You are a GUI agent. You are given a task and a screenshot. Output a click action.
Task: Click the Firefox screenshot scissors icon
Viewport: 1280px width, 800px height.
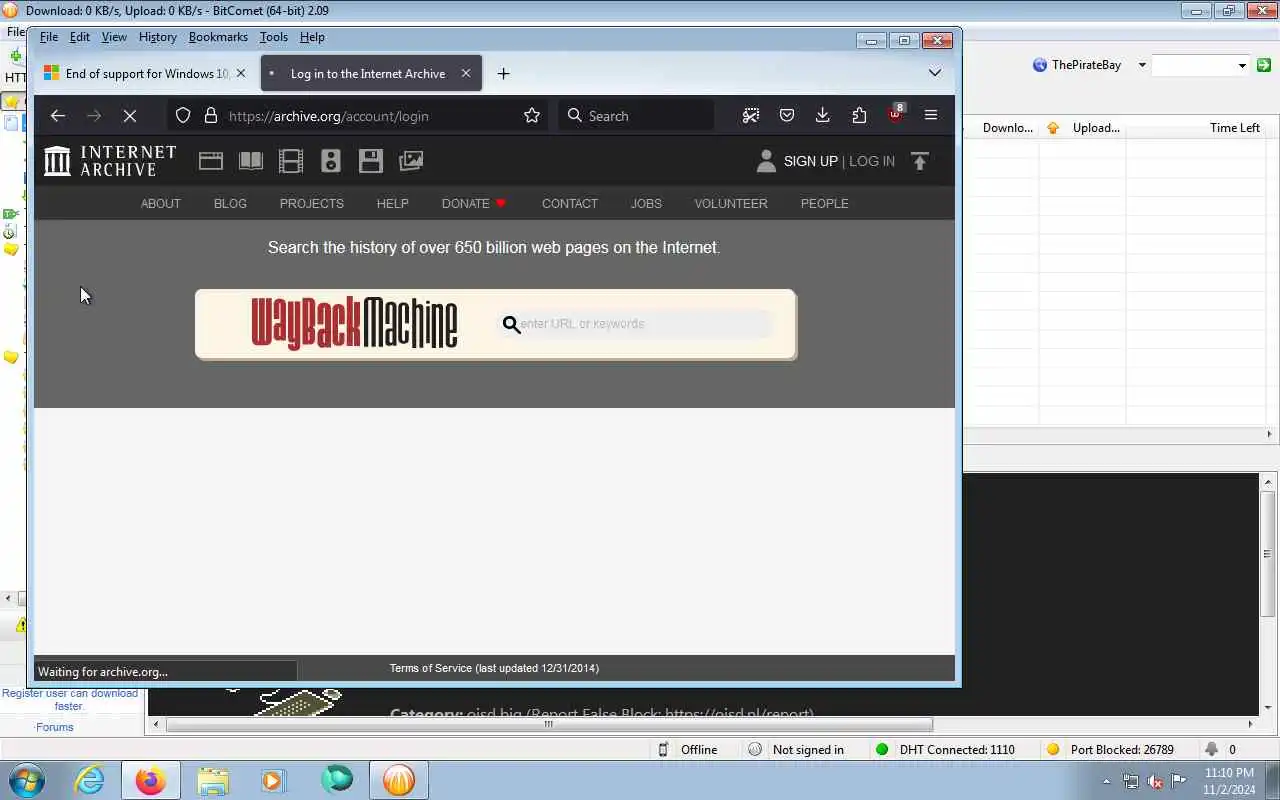point(751,116)
